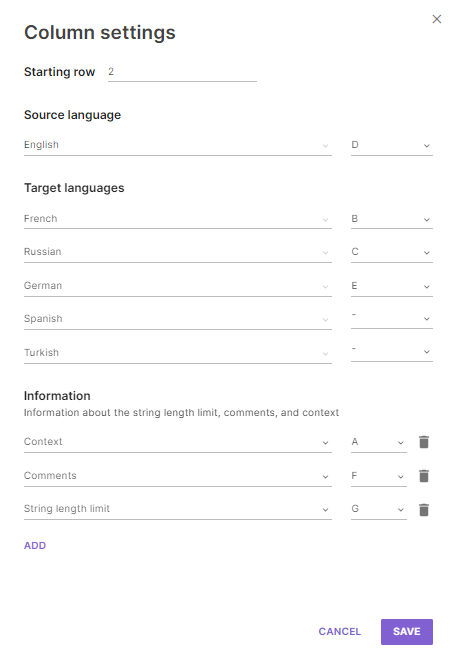Click the Starting row input field

tap(182, 72)
